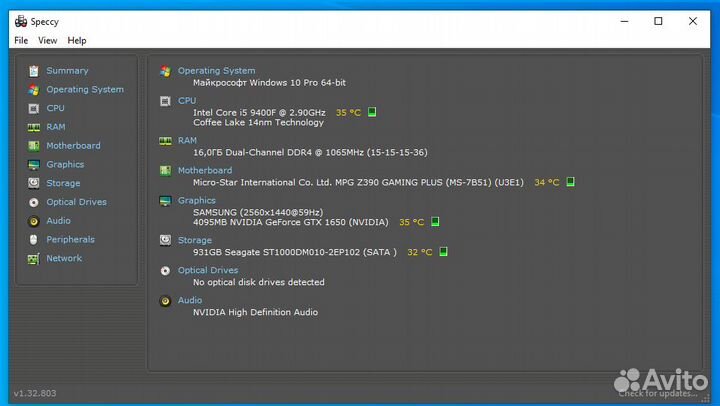Open the Storage heading link in summary
This screenshot has width=720, height=406.
195,240
